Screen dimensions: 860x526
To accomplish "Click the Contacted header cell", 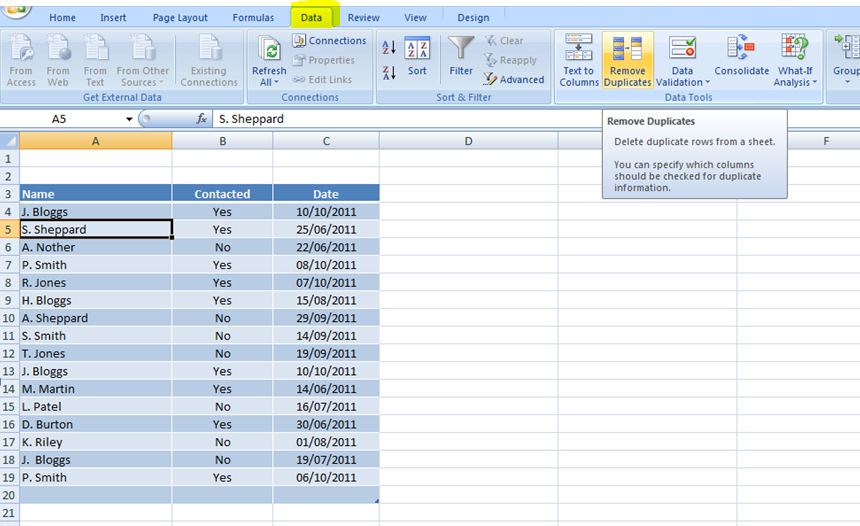I will [222, 194].
